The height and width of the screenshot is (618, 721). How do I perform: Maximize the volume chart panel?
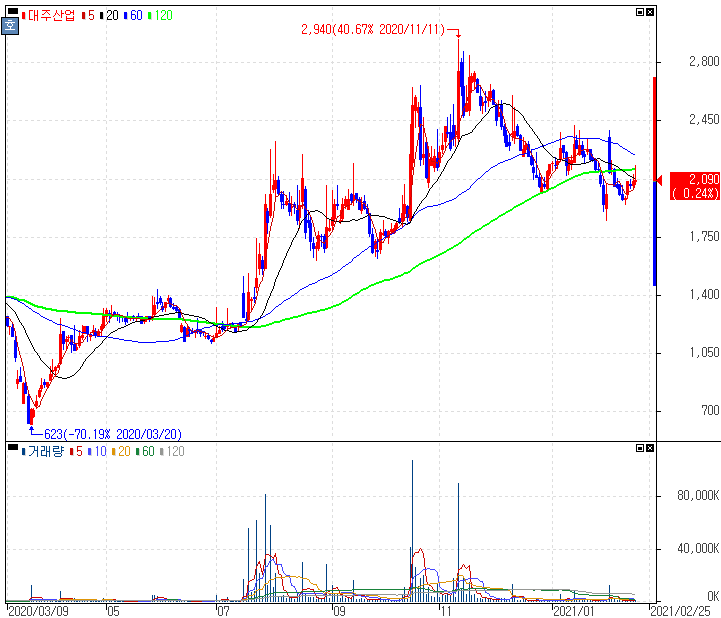point(640,448)
